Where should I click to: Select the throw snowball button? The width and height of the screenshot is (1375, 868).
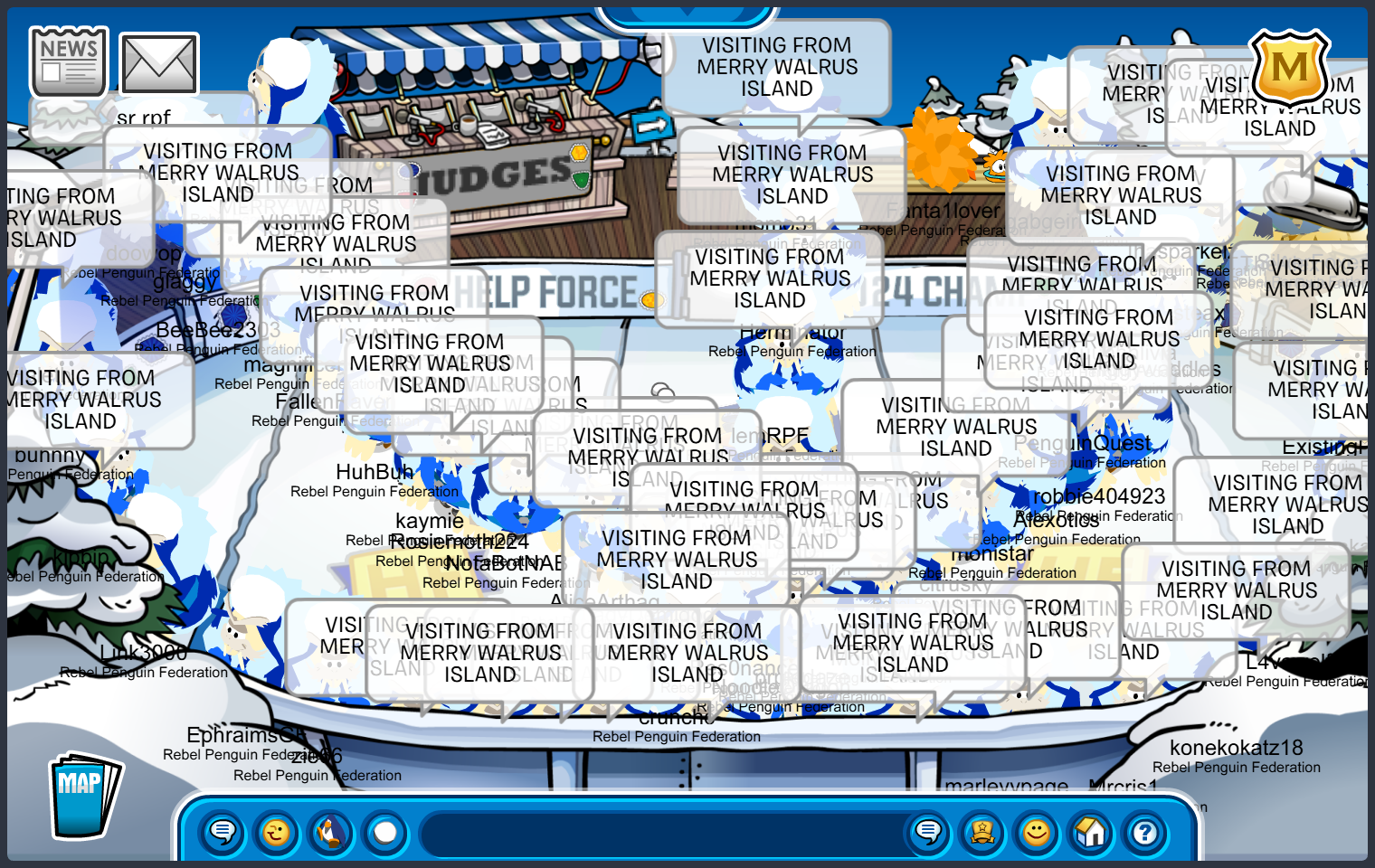tap(385, 832)
